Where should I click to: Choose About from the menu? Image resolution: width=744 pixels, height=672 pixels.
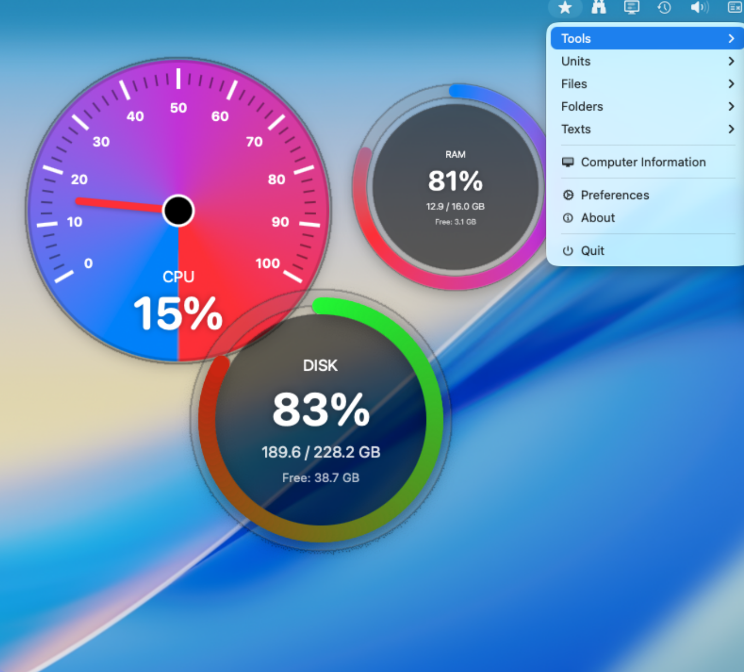point(598,218)
